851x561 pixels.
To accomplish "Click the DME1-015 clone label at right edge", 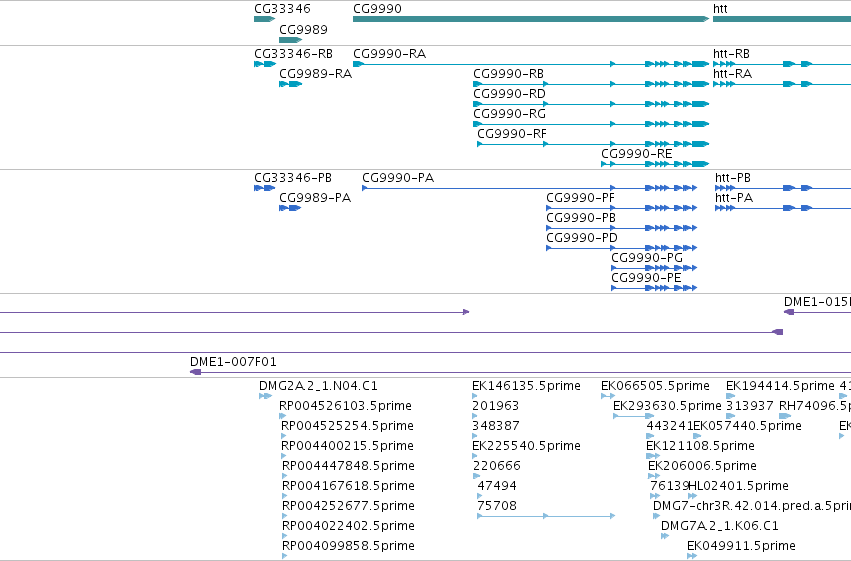I will (817, 302).
